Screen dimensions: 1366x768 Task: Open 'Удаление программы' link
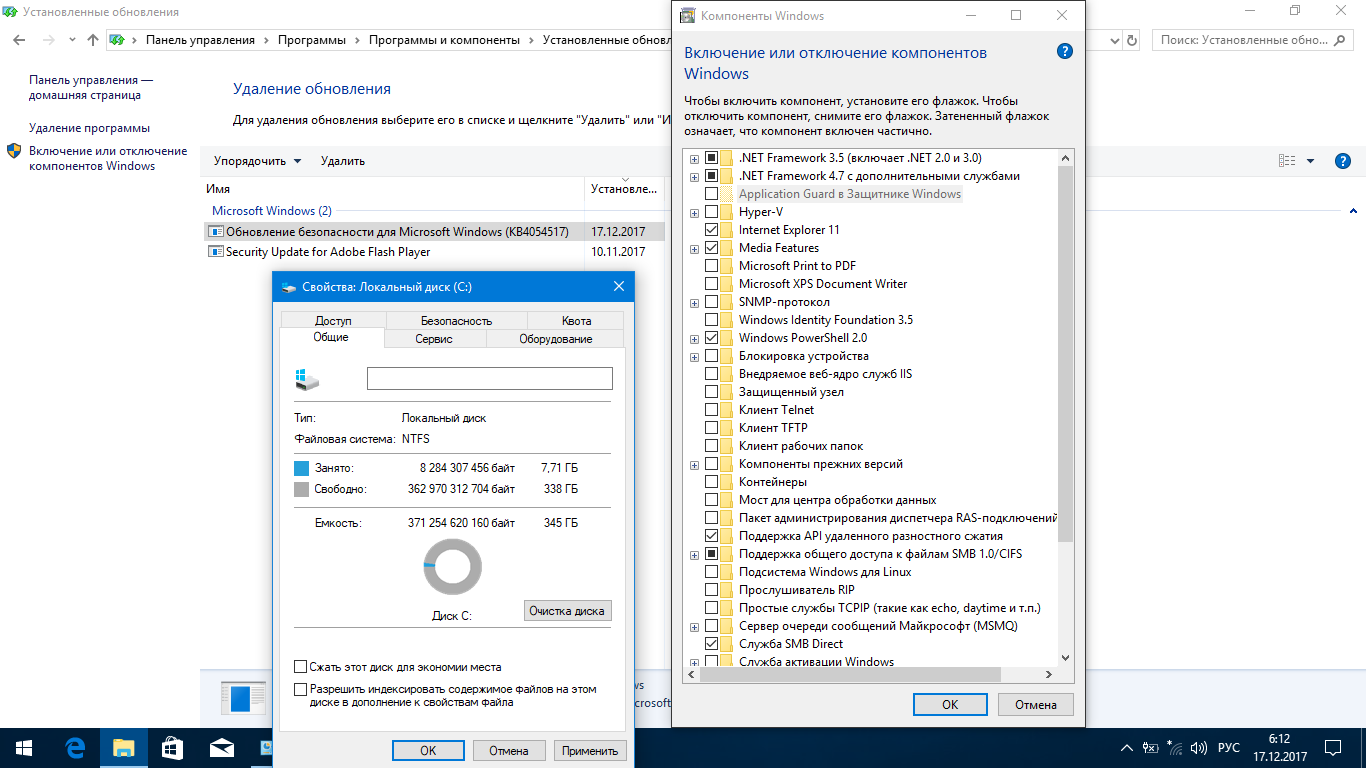coord(89,128)
